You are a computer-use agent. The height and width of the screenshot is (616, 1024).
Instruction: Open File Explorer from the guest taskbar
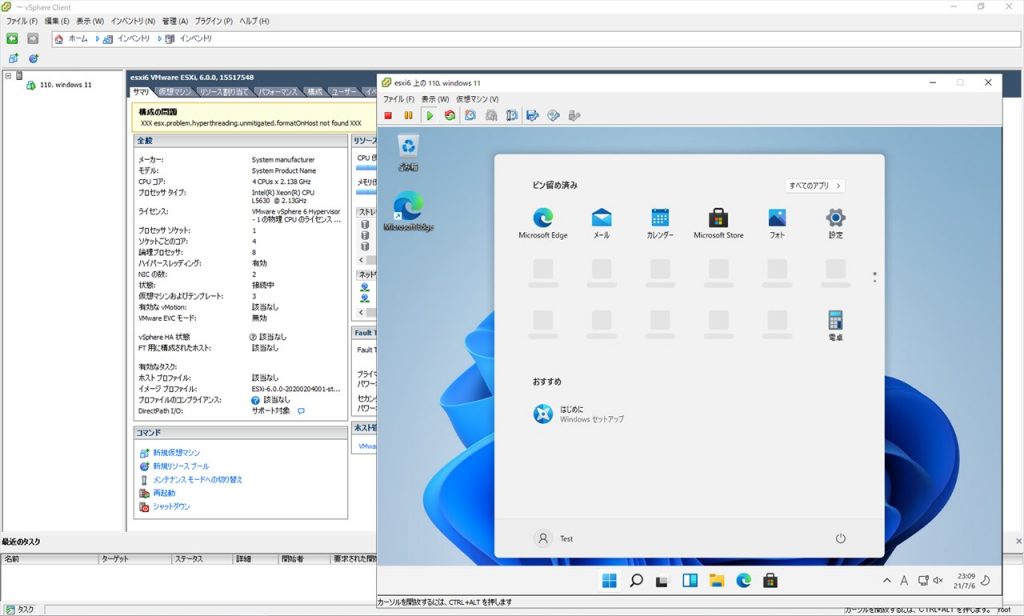pyautogui.click(x=716, y=581)
